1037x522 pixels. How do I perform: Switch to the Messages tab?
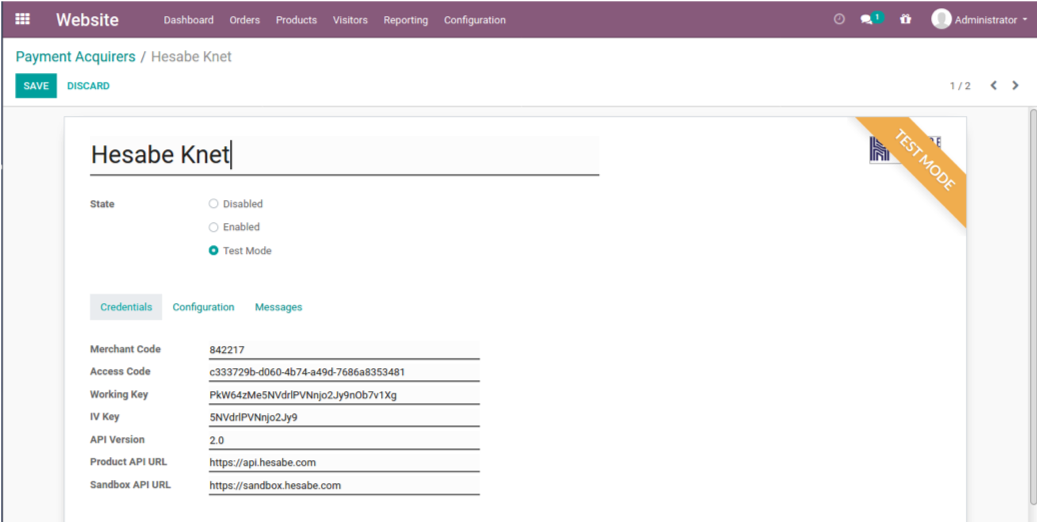pyautogui.click(x=278, y=307)
